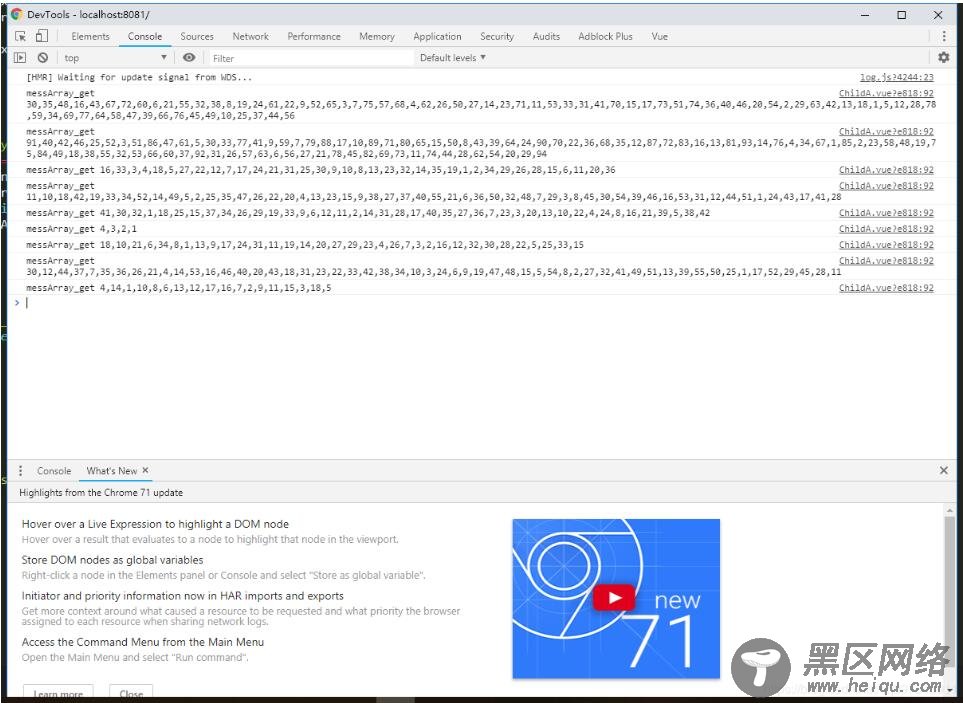963x703 pixels.
Task: Click 'Initiator and priority information' heading
Action: pos(182,596)
